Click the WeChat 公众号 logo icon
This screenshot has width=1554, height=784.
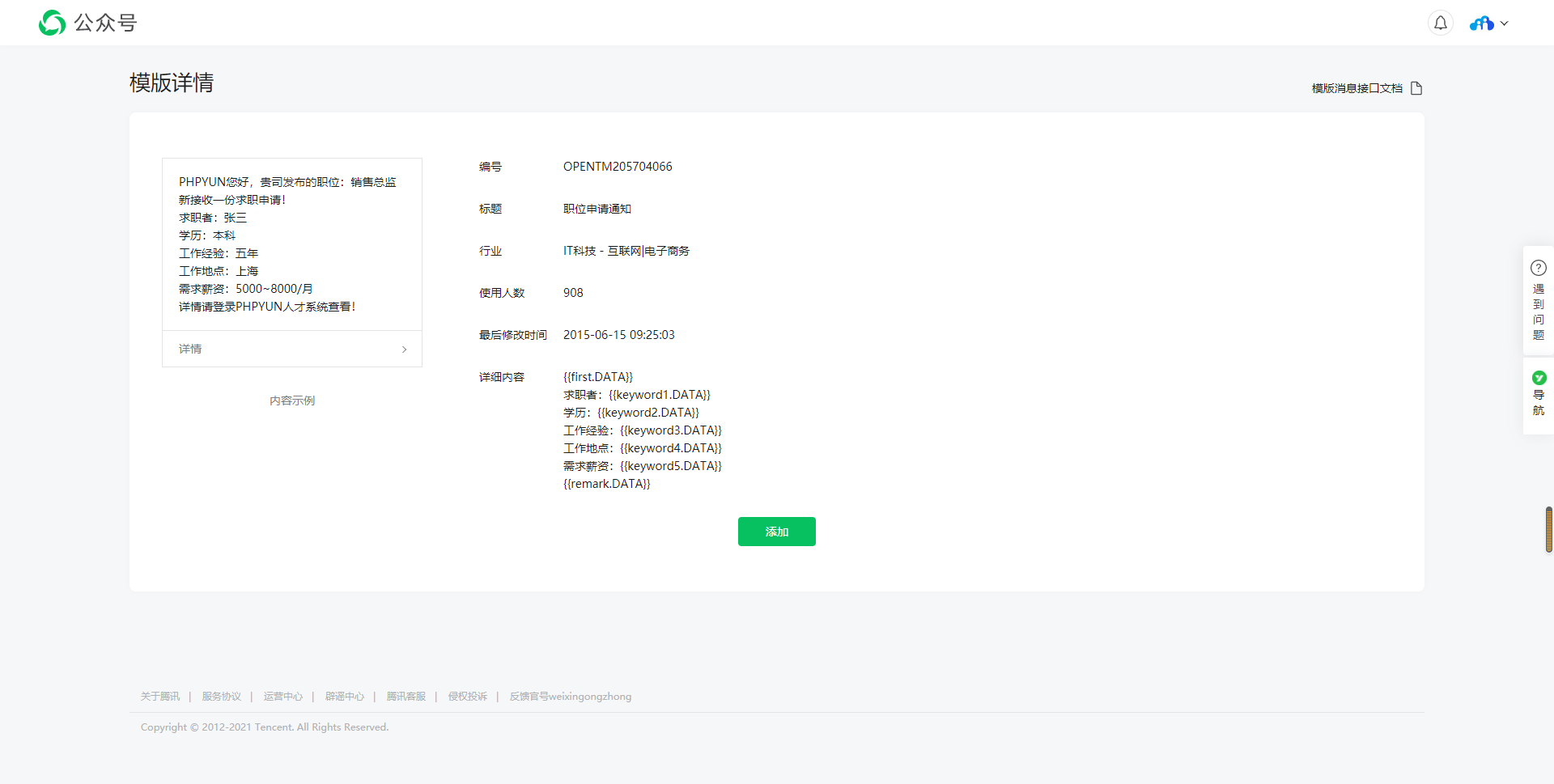(52, 23)
